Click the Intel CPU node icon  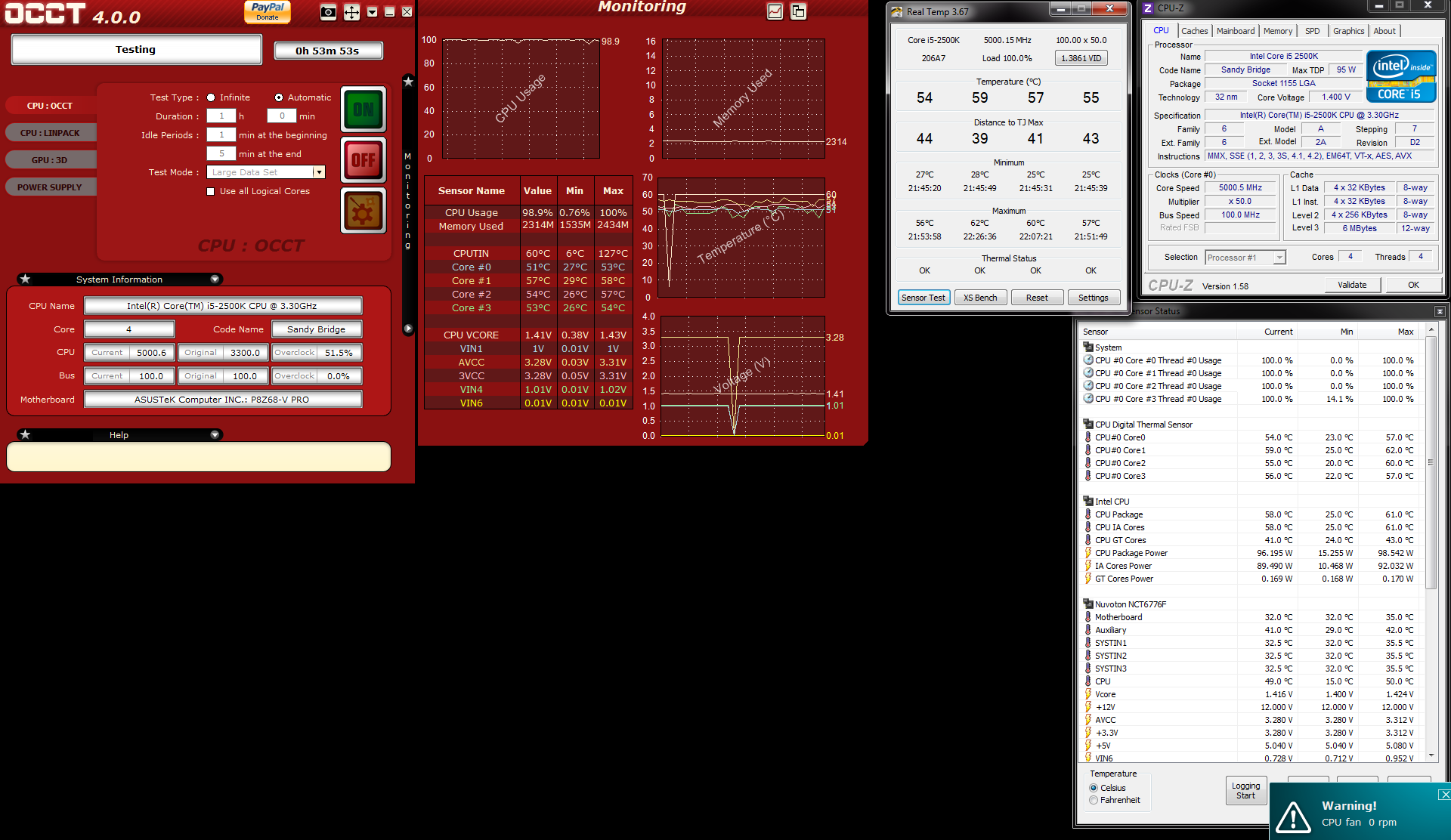tap(1088, 502)
